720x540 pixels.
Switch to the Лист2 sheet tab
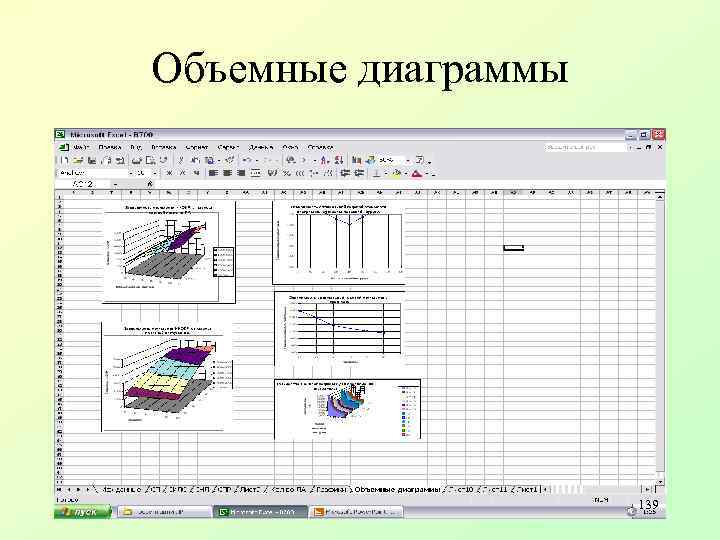pyautogui.click(x=250, y=489)
